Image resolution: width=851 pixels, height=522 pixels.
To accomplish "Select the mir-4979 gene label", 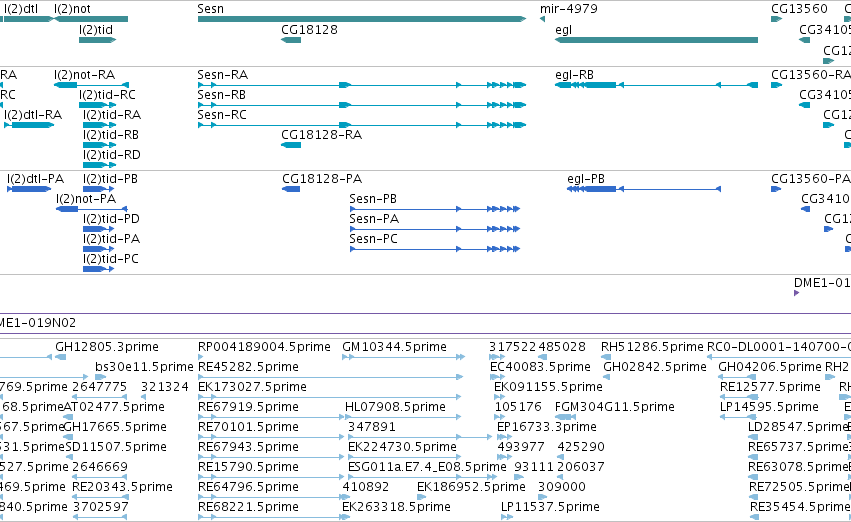I will tap(568, 9).
